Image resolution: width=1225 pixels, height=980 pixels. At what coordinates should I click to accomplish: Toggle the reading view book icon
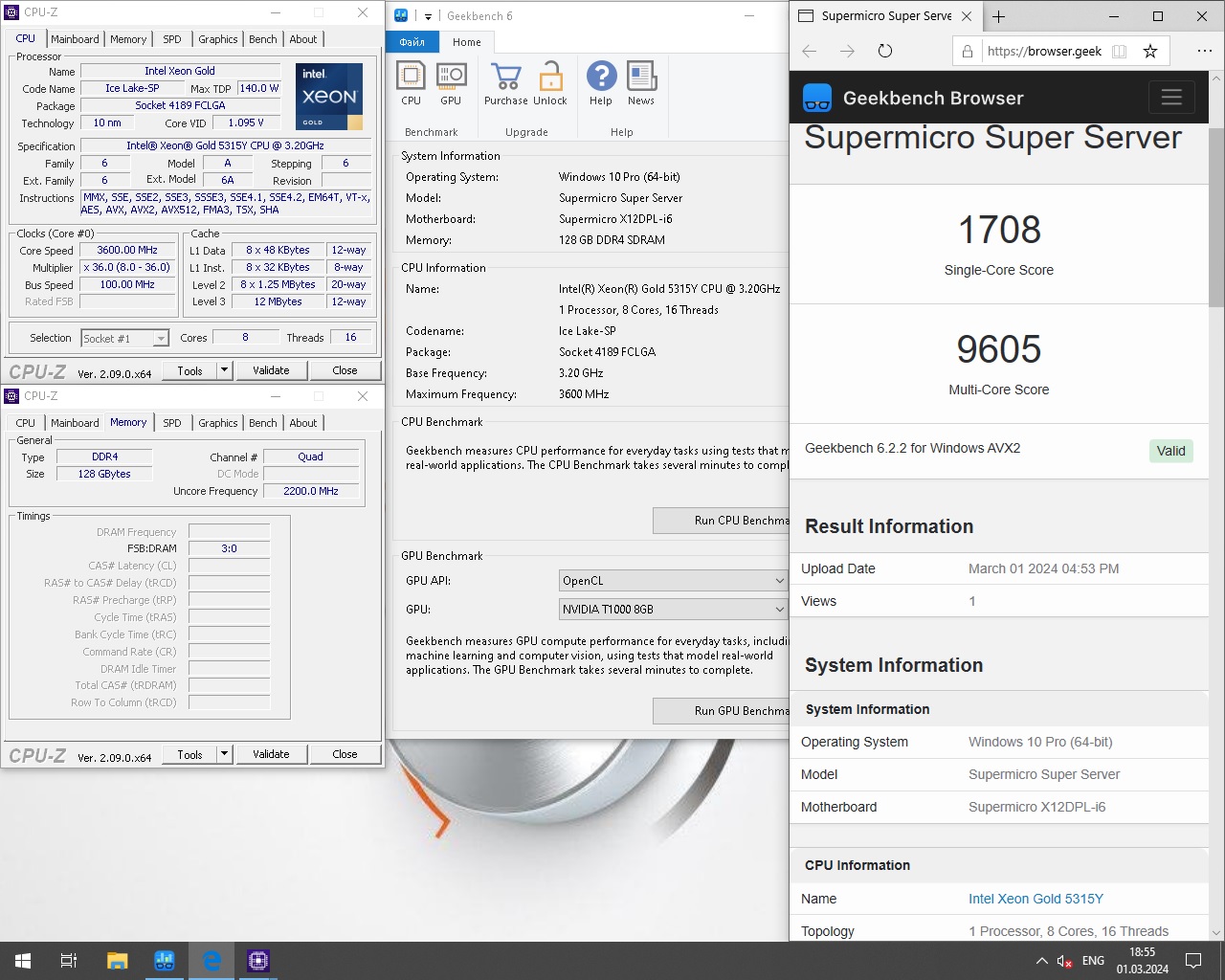tap(1120, 51)
